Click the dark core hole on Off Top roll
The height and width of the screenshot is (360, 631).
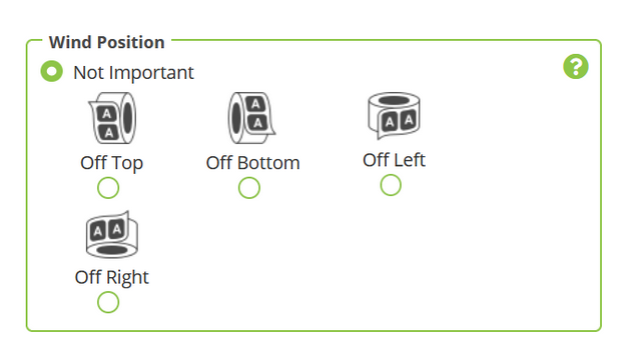click(128, 118)
